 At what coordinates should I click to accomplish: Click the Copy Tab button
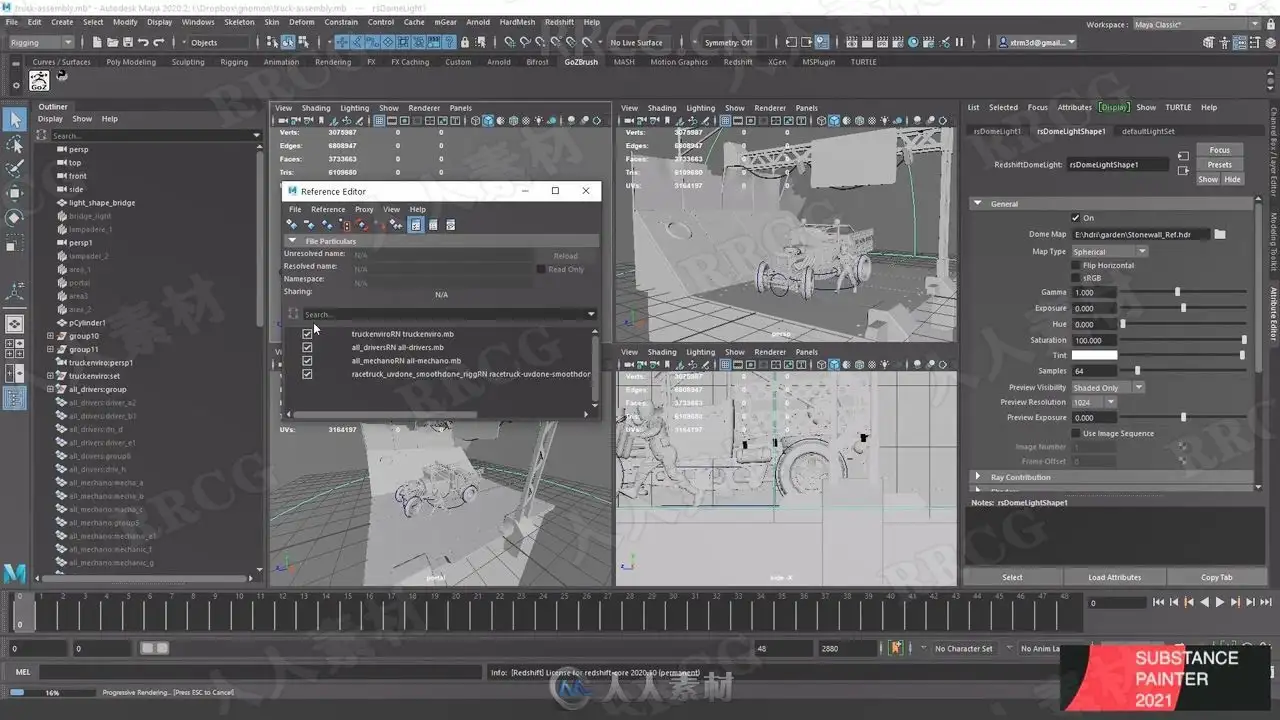pos(1216,577)
